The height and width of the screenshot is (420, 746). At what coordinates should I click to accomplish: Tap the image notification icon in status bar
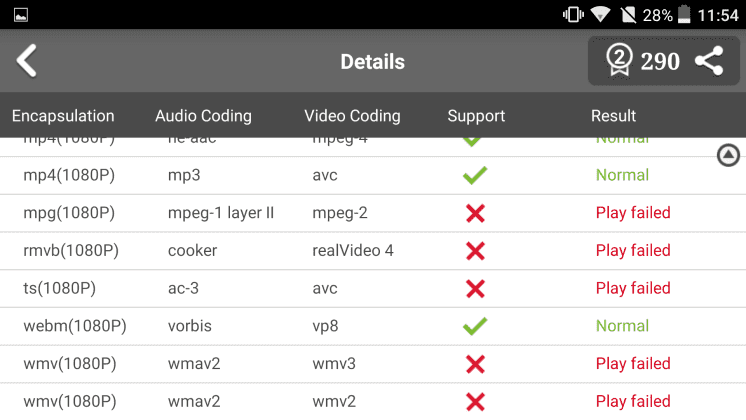pyautogui.click(x=21, y=15)
